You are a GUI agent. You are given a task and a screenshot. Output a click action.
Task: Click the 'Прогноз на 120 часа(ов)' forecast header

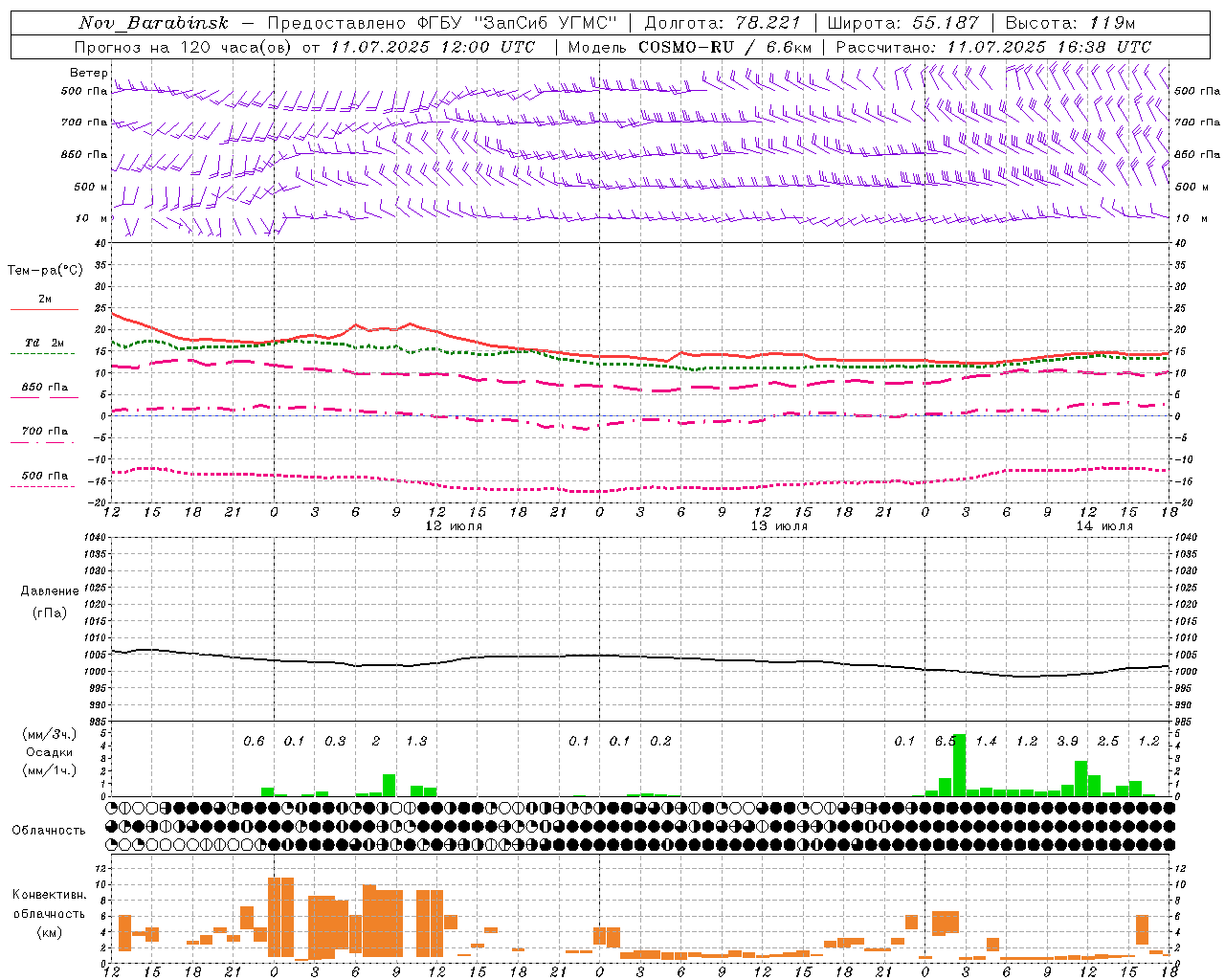[184, 47]
